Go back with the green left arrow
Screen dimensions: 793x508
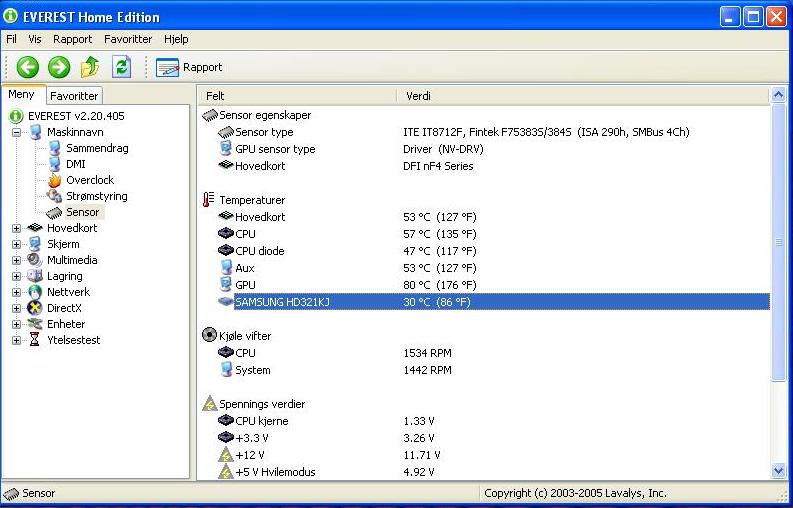(x=28, y=67)
